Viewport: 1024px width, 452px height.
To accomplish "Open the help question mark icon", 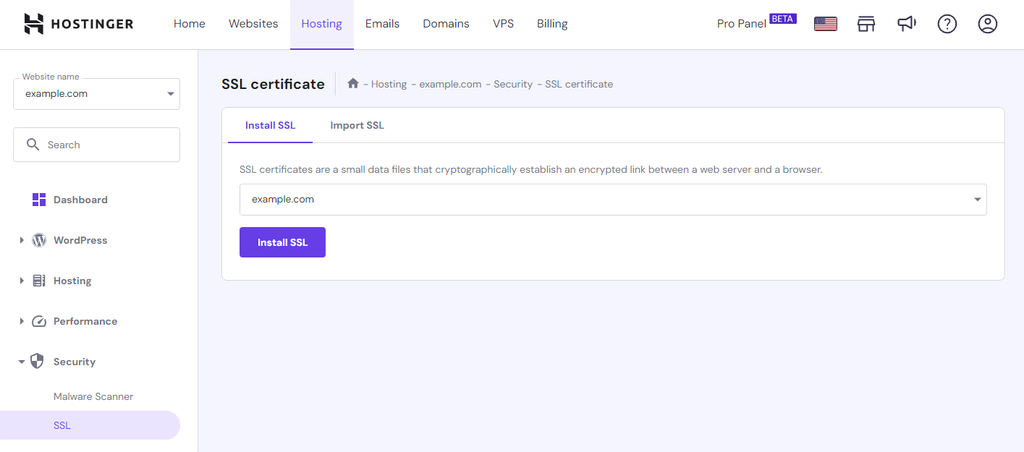I will [x=947, y=24].
